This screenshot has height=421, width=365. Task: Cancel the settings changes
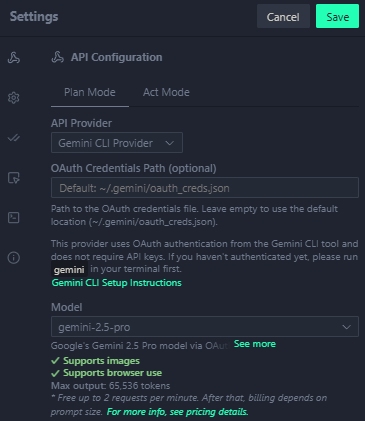(283, 16)
